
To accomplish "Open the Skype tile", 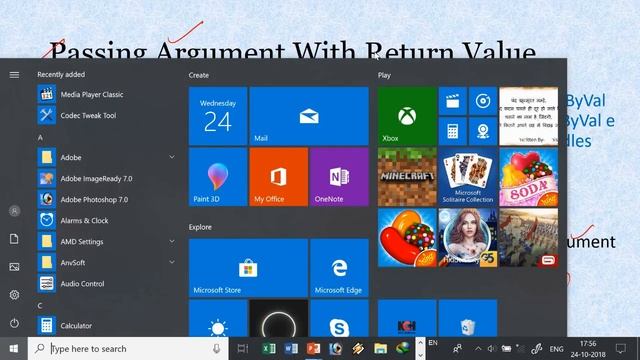I will point(339,318).
